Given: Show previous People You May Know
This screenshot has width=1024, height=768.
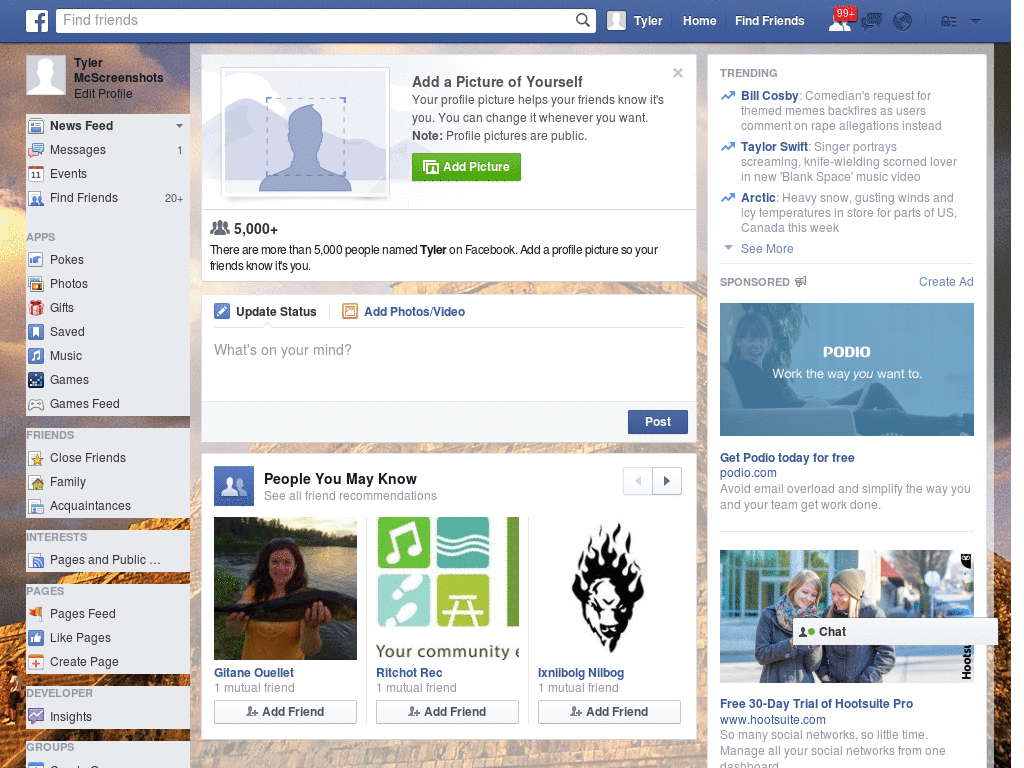Looking at the screenshot, I should [638, 481].
